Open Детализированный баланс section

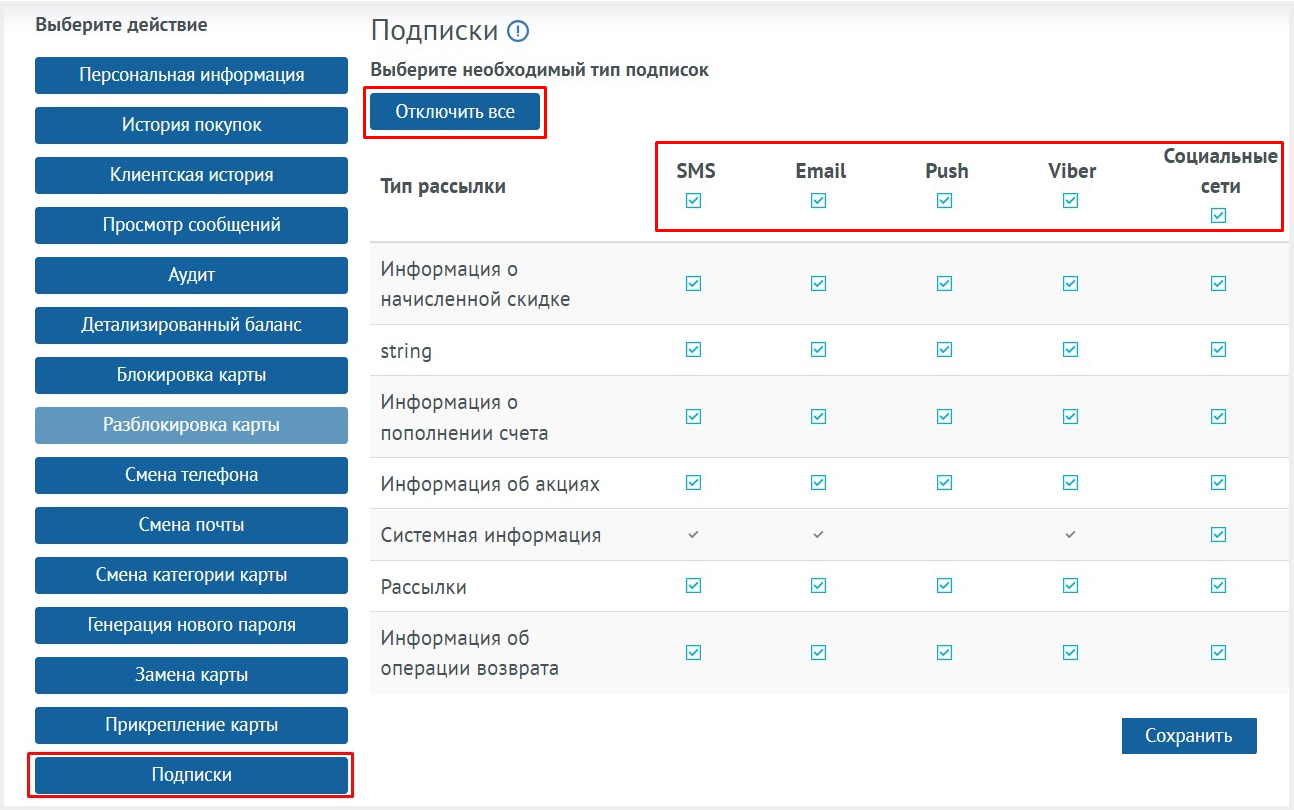[x=192, y=325]
